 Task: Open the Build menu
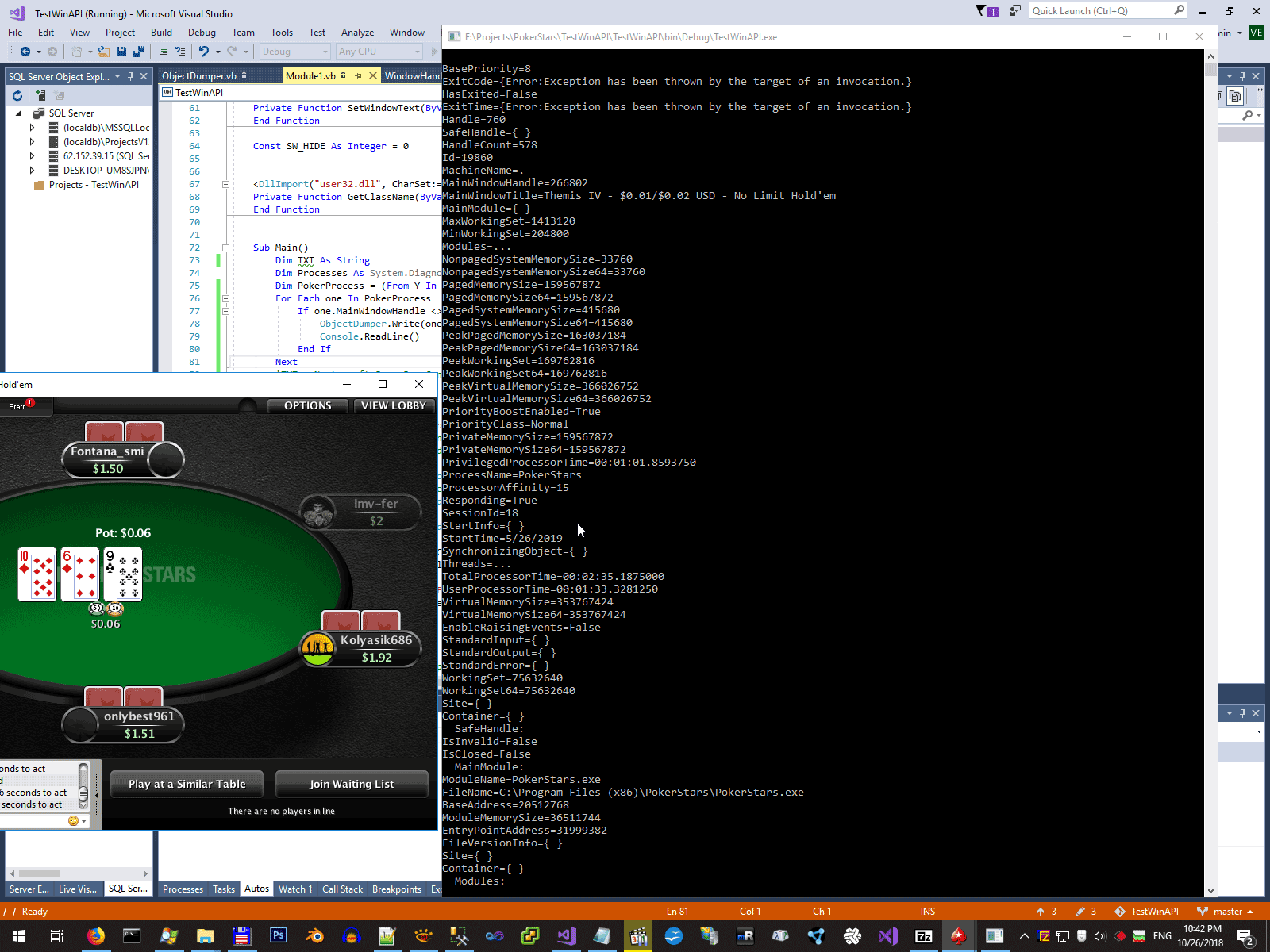tap(161, 33)
